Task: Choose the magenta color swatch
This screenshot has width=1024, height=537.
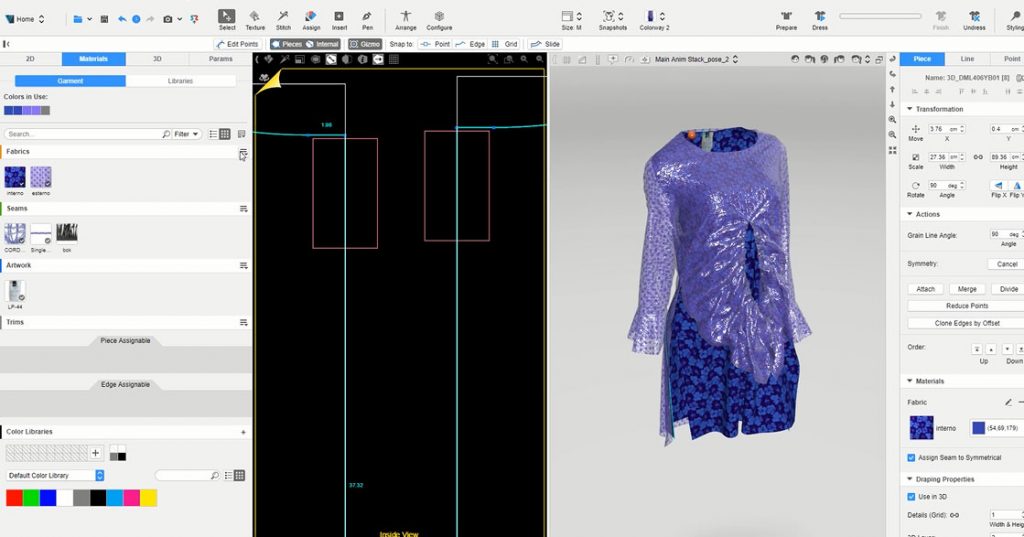Action: [131, 498]
